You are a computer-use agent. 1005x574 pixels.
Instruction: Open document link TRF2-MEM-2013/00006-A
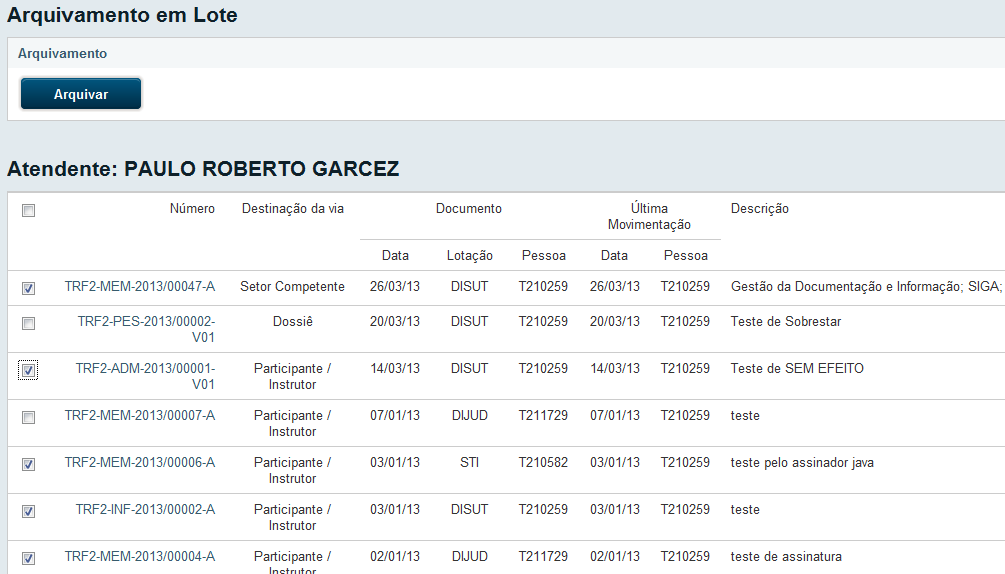[x=140, y=462]
